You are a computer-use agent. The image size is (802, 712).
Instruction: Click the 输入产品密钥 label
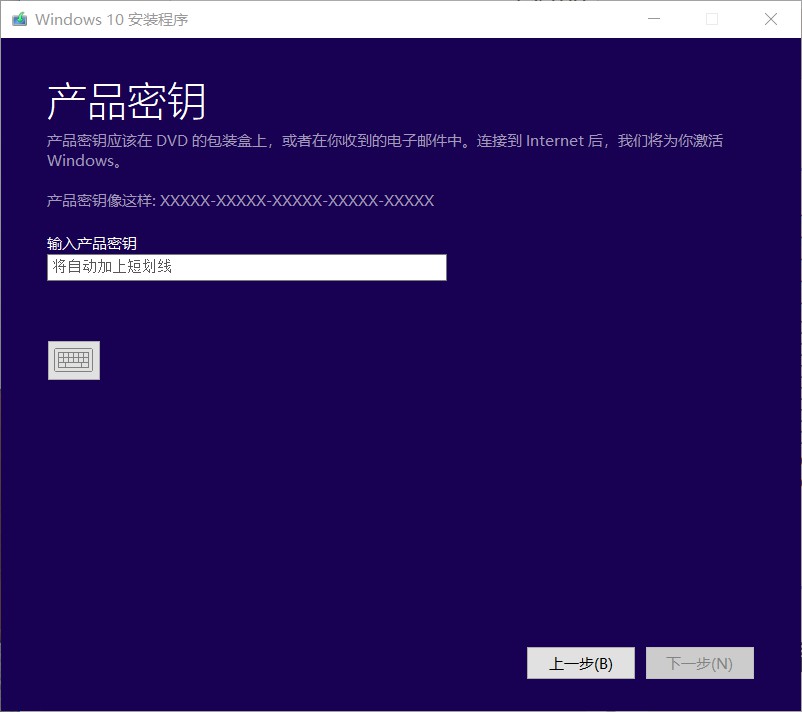click(x=92, y=243)
